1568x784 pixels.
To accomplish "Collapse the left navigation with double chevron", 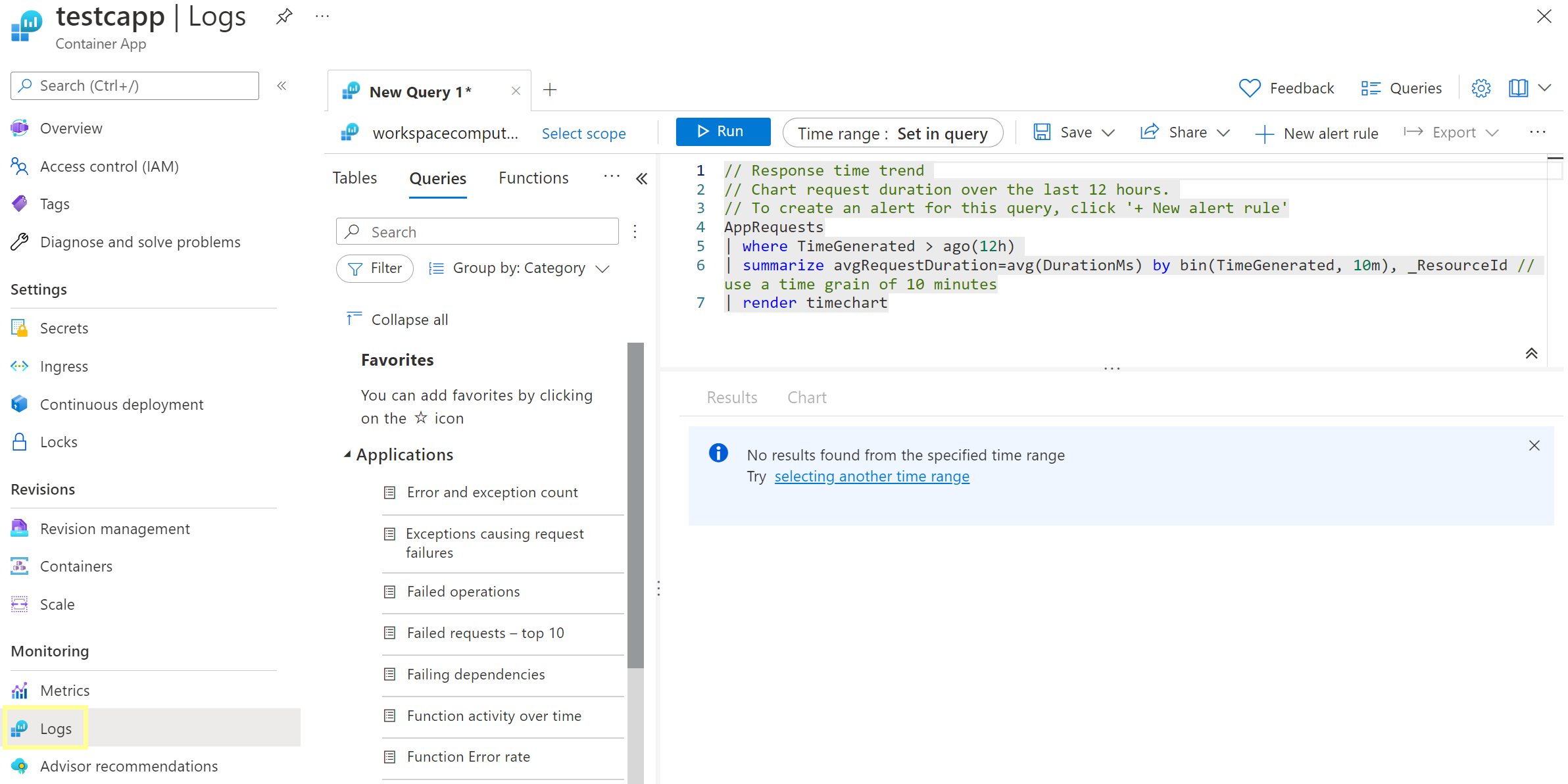I will point(282,86).
